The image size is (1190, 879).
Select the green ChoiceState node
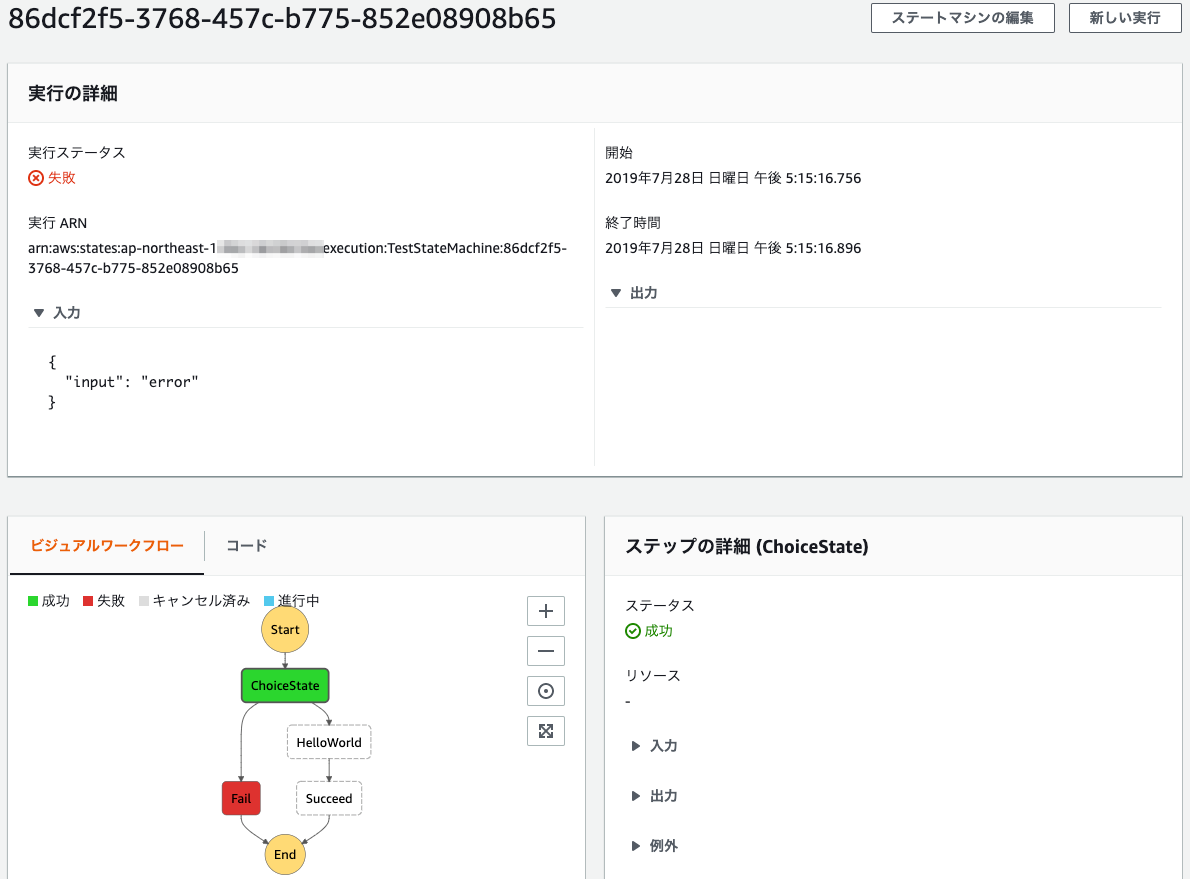[x=285, y=686]
